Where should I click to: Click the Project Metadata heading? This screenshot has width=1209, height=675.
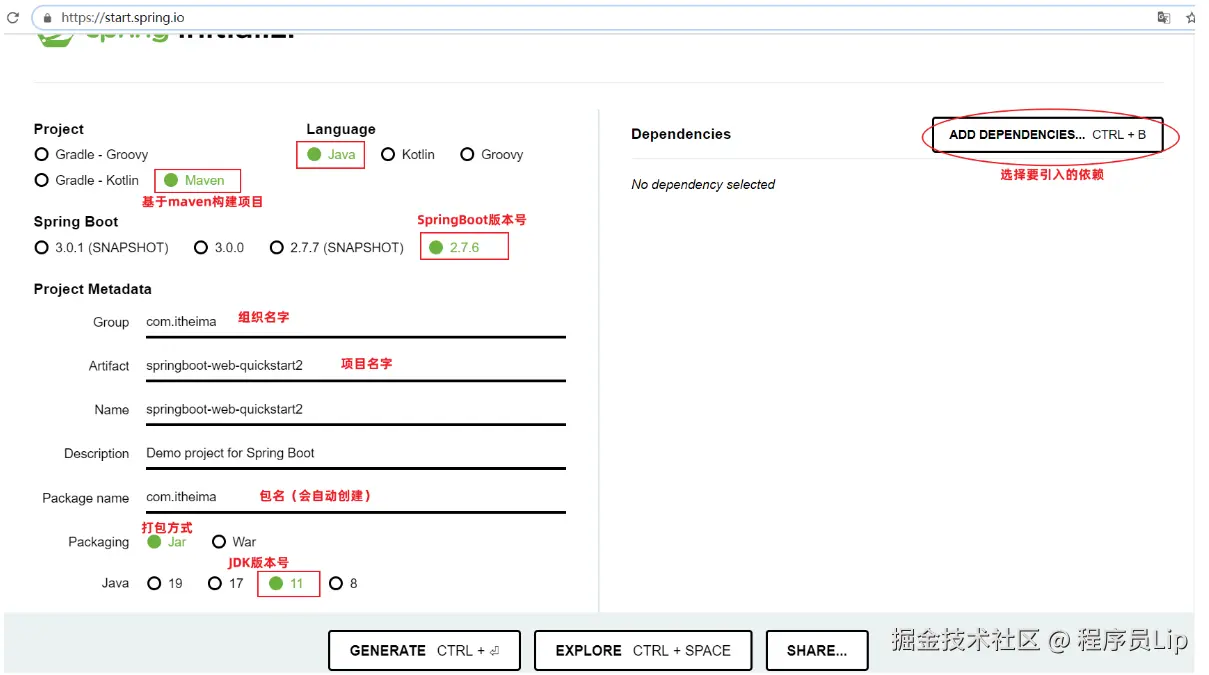pos(93,289)
